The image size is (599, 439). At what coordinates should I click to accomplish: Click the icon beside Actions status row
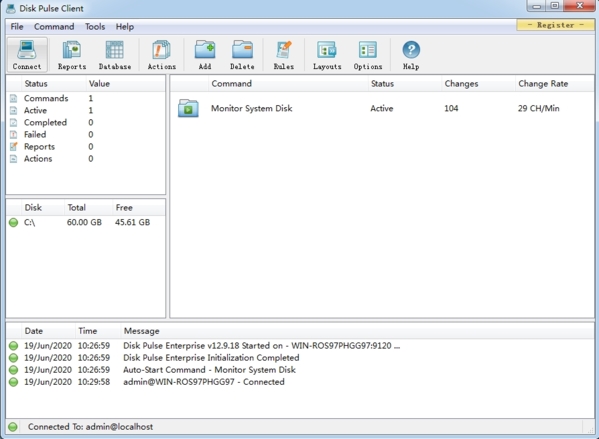[14, 159]
